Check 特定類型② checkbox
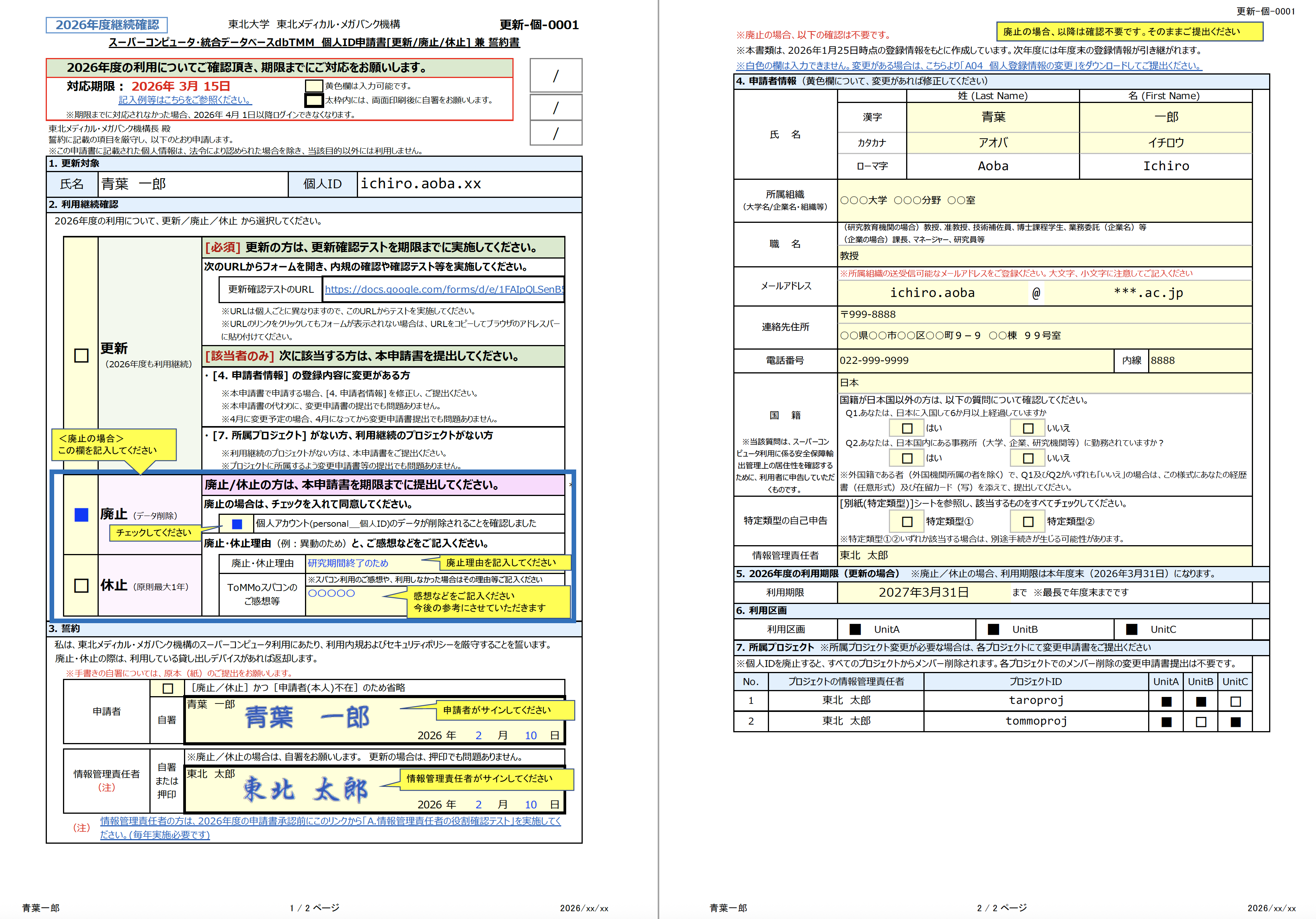The height and width of the screenshot is (919, 1316). 1028,522
